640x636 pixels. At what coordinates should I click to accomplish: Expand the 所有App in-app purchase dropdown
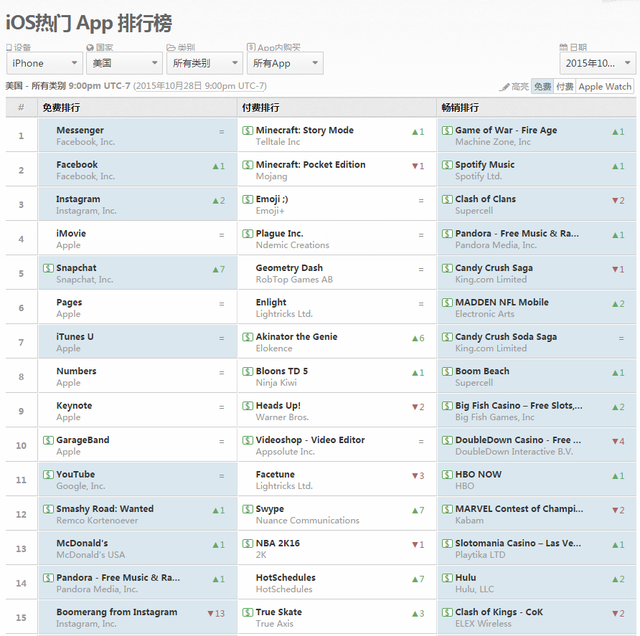click(285, 64)
